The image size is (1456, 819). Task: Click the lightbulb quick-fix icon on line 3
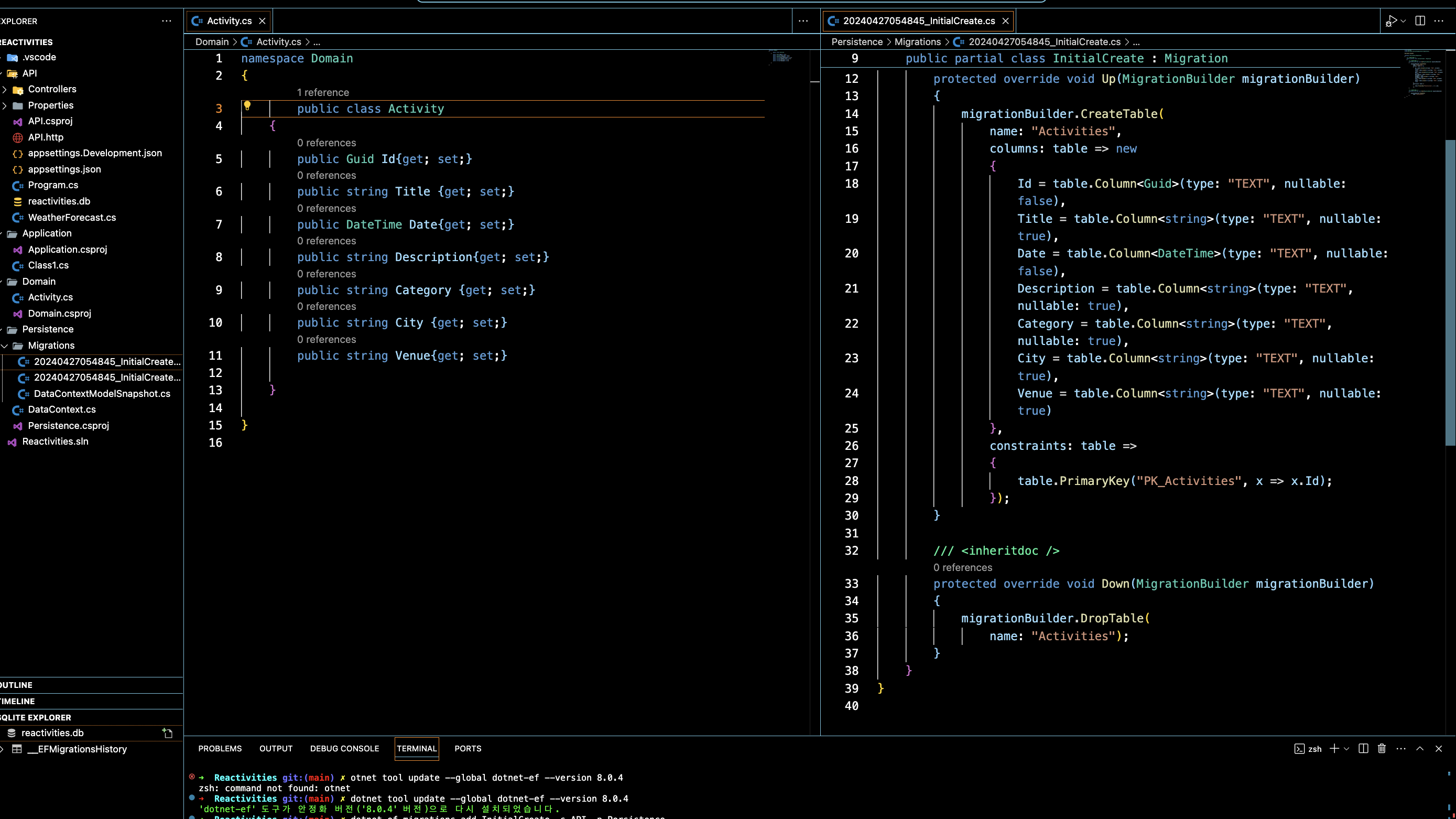(247, 105)
